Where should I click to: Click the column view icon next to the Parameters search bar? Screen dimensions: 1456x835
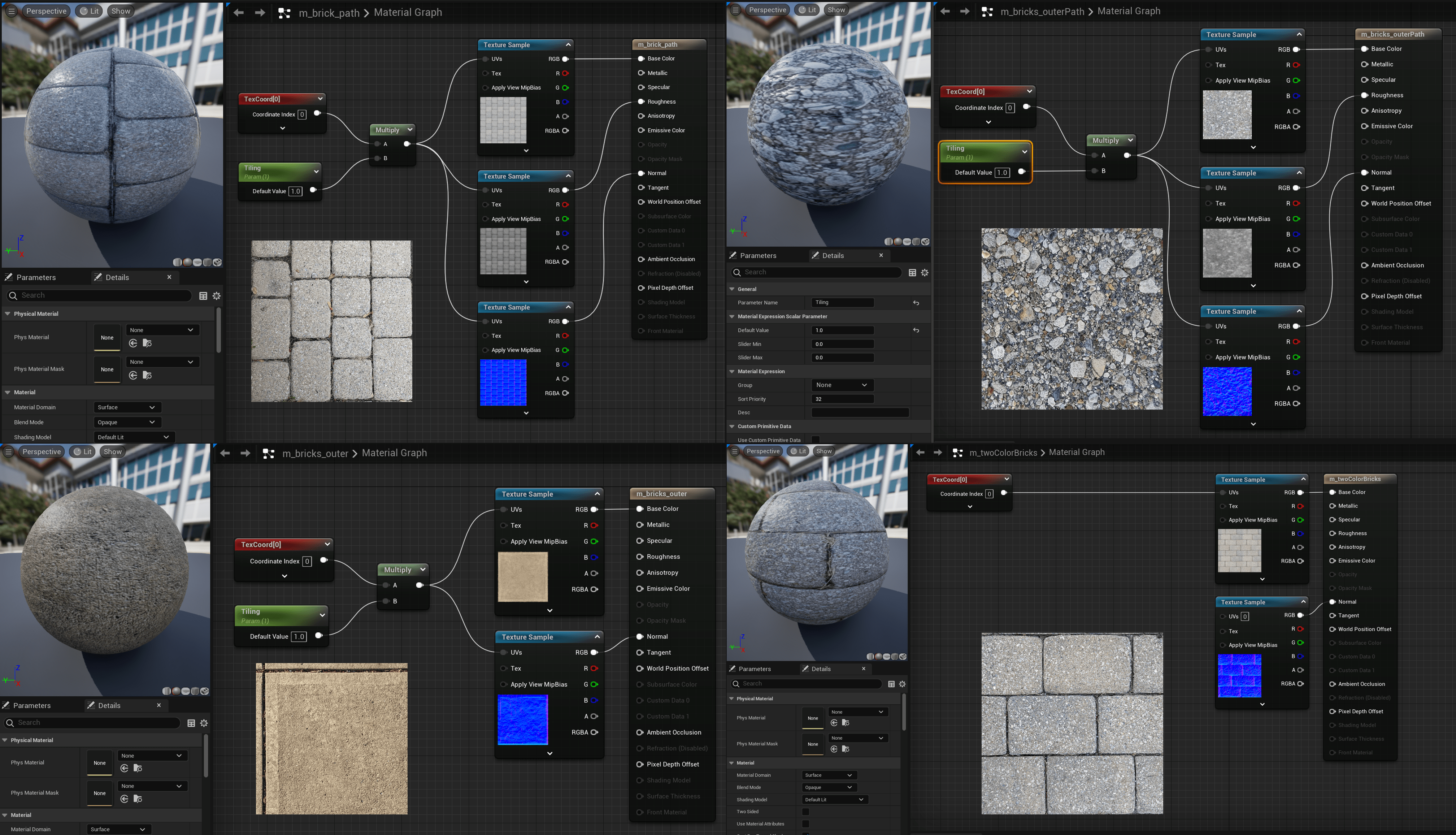[x=203, y=296]
